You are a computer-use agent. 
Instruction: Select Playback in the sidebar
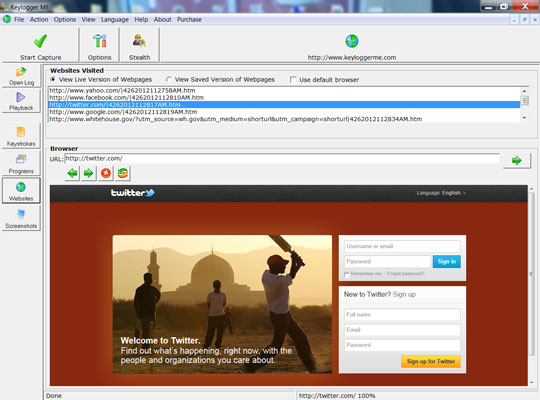point(21,101)
